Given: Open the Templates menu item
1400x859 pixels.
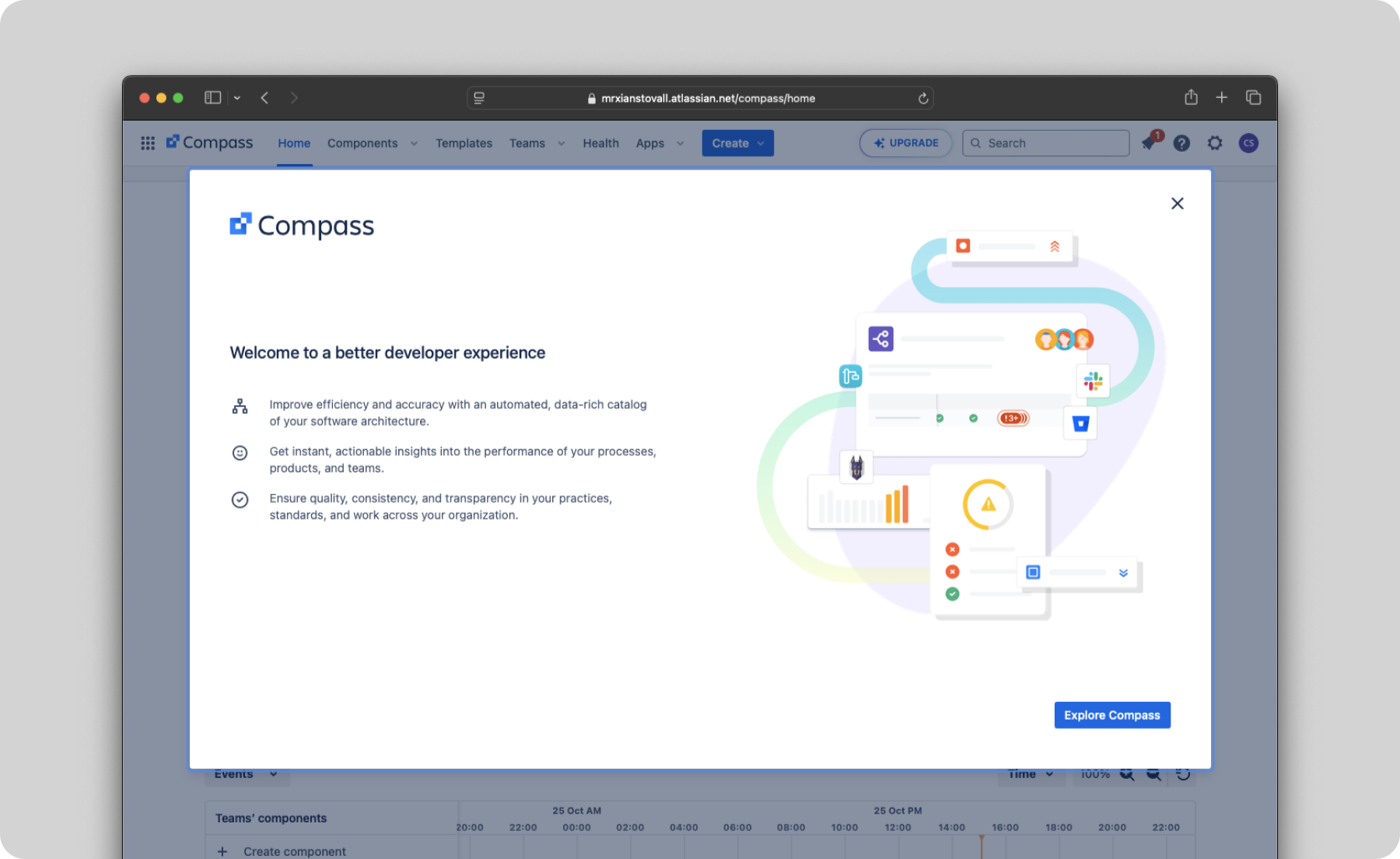Looking at the screenshot, I should tap(464, 143).
